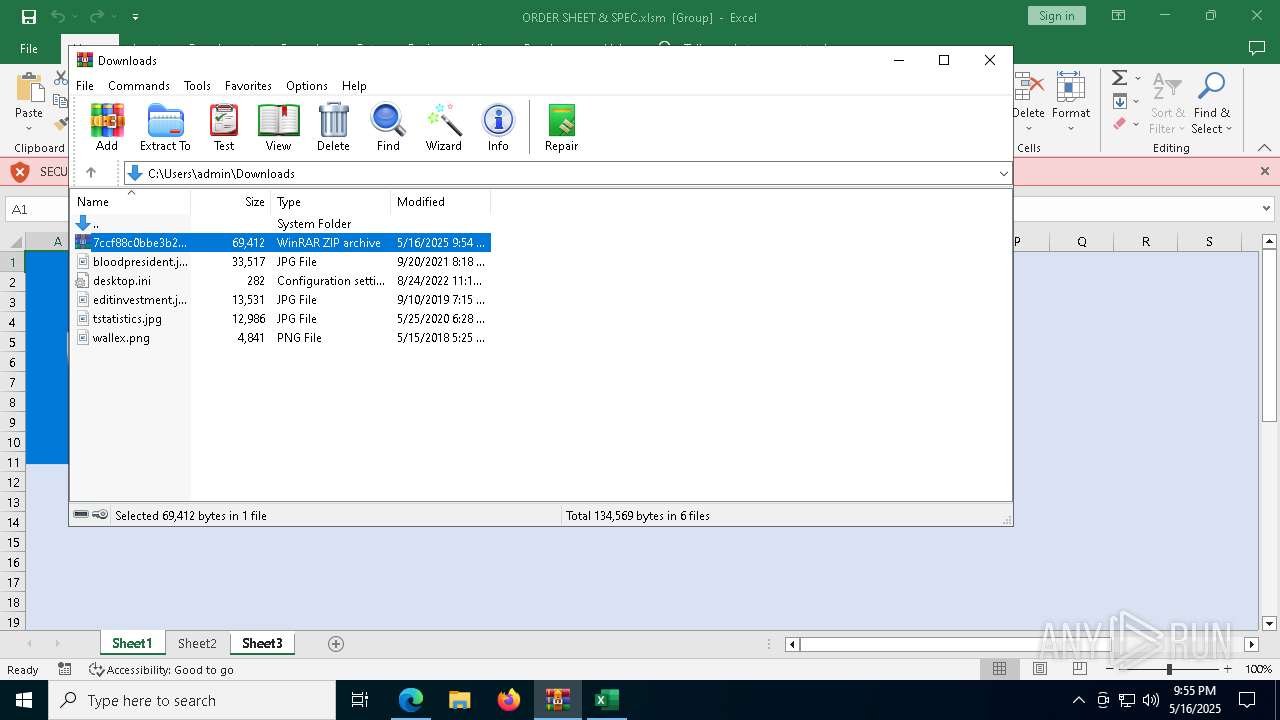Open the Find magnifier tool
Screen dimensions: 1280x720
click(x=388, y=127)
